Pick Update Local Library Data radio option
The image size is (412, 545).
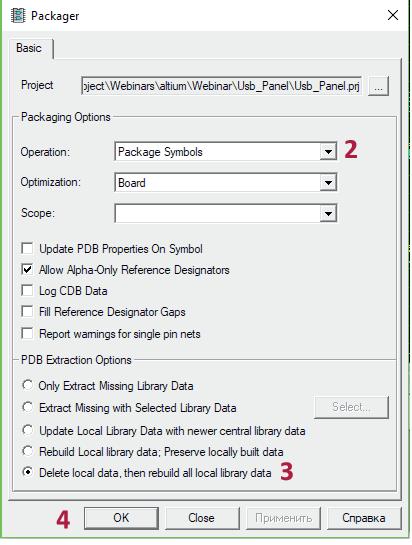(27, 430)
